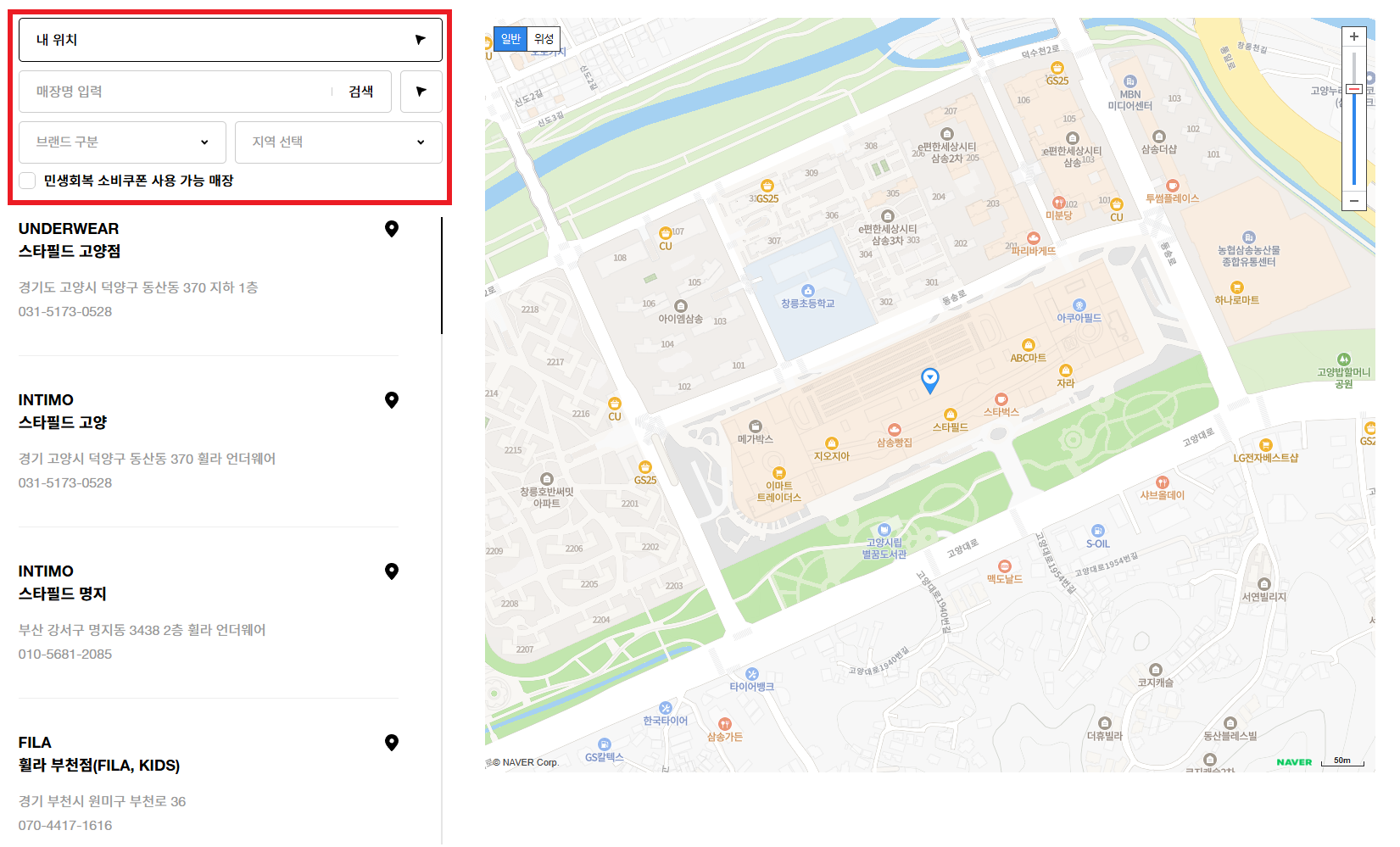Click the 스타필드 marker on the map

951,415
